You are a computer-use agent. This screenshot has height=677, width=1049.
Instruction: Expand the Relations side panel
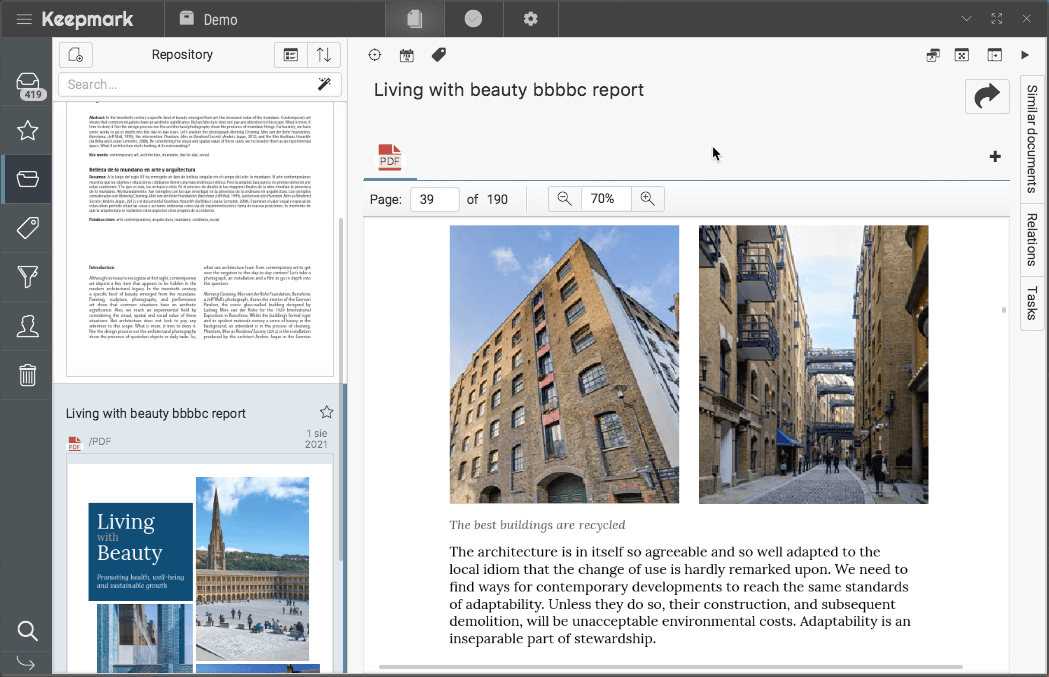tap(1032, 240)
